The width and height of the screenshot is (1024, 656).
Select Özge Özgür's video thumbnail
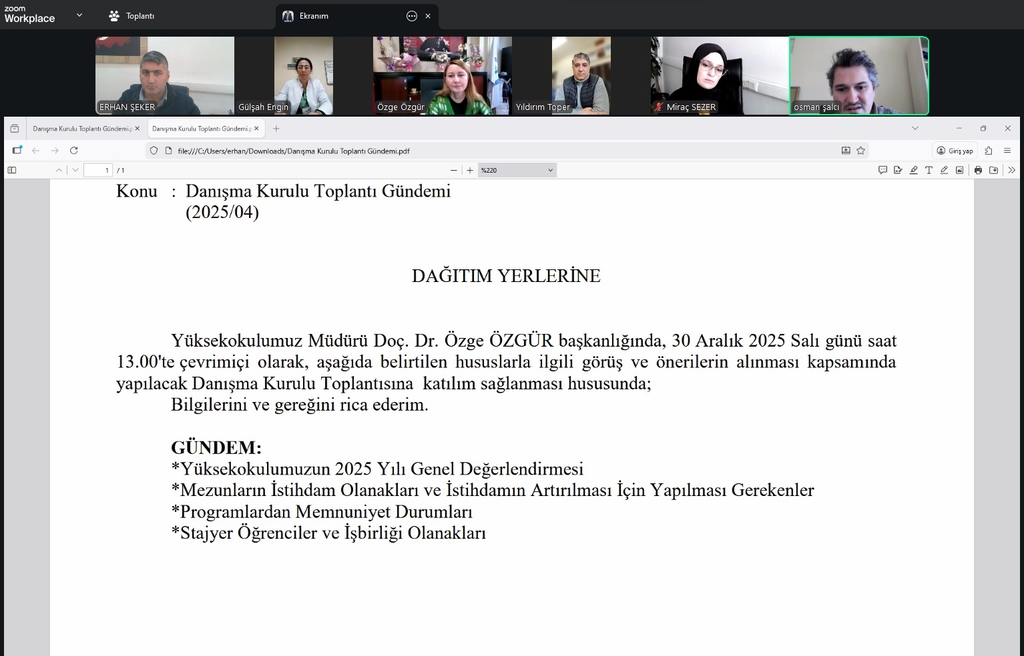pos(442,76)
